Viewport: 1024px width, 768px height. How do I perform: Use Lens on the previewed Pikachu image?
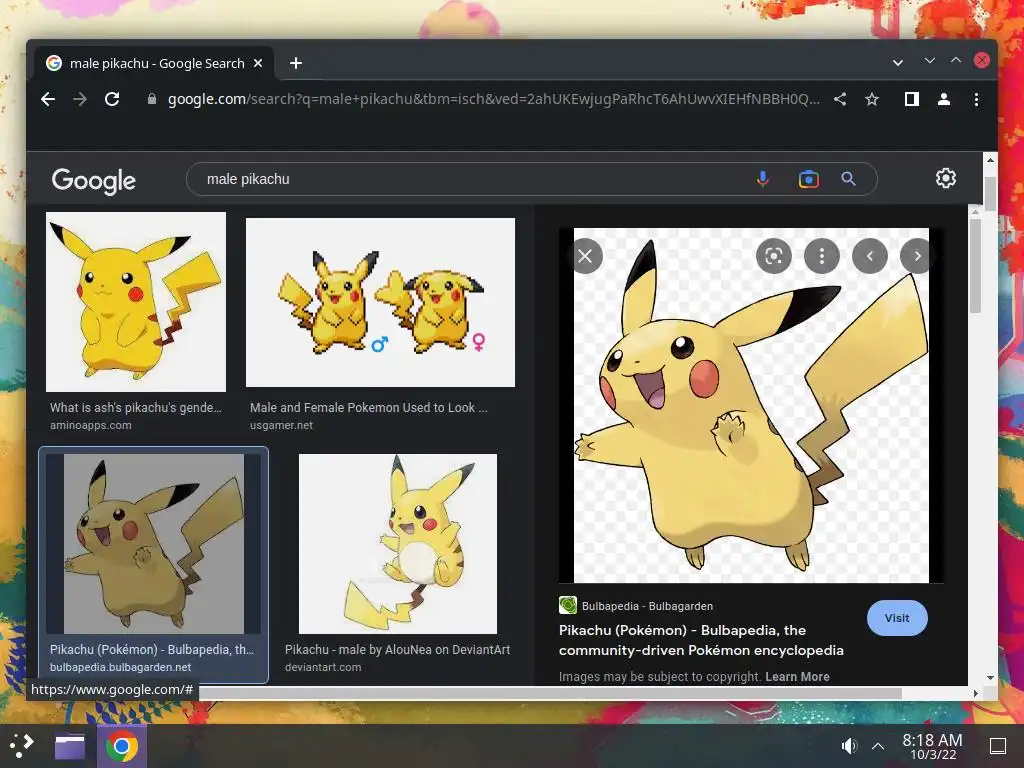tap(774, 256)
